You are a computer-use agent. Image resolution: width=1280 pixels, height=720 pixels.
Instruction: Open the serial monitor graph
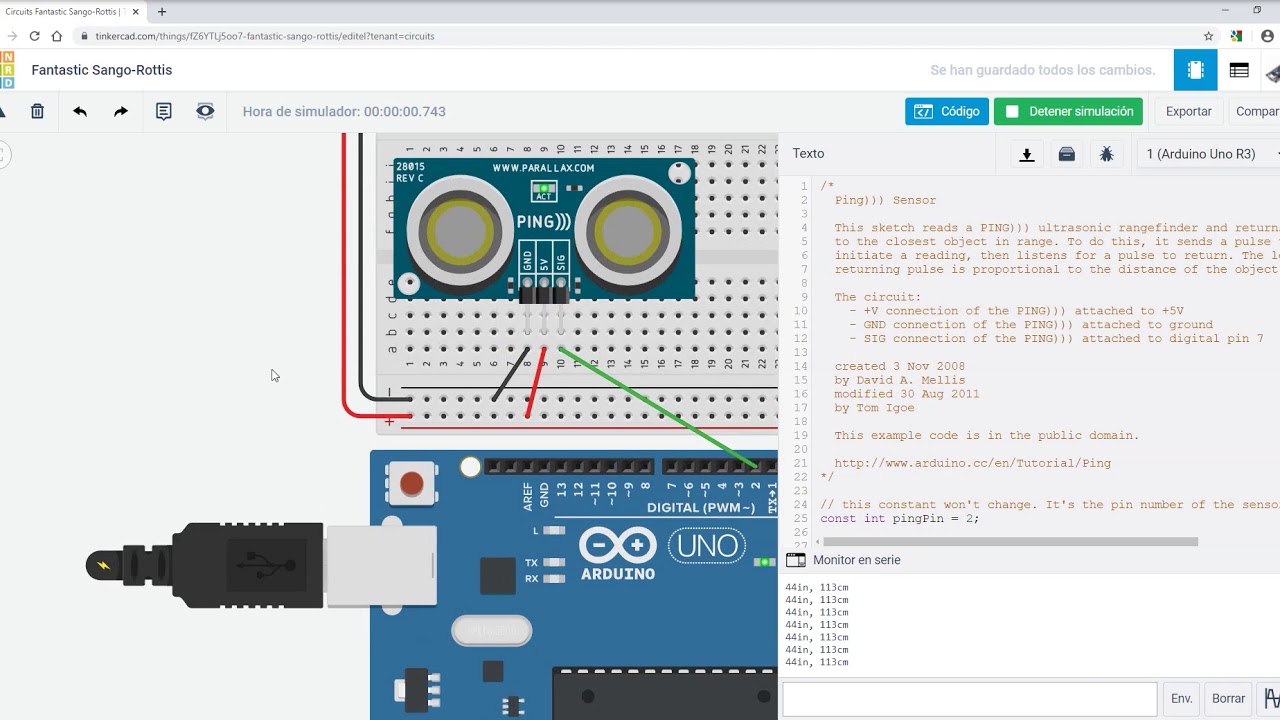(x=1270, y=699)
